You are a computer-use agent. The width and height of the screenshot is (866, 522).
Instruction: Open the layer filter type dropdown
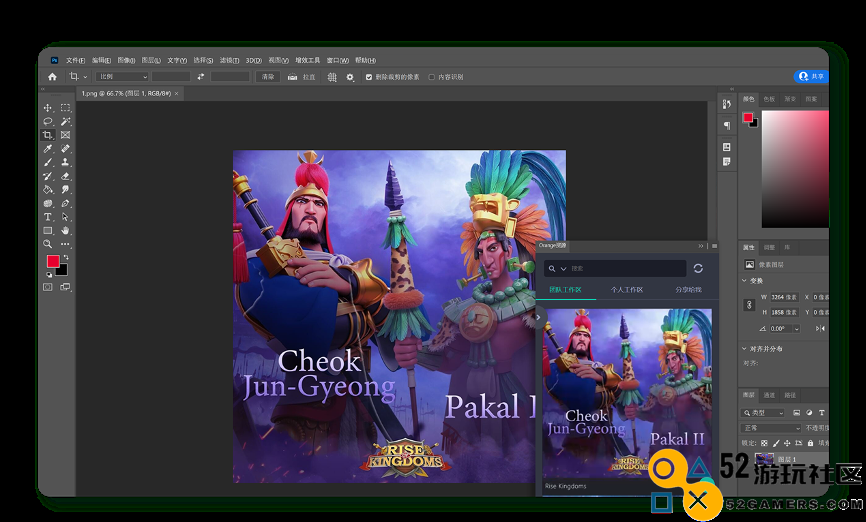(762, 413)
